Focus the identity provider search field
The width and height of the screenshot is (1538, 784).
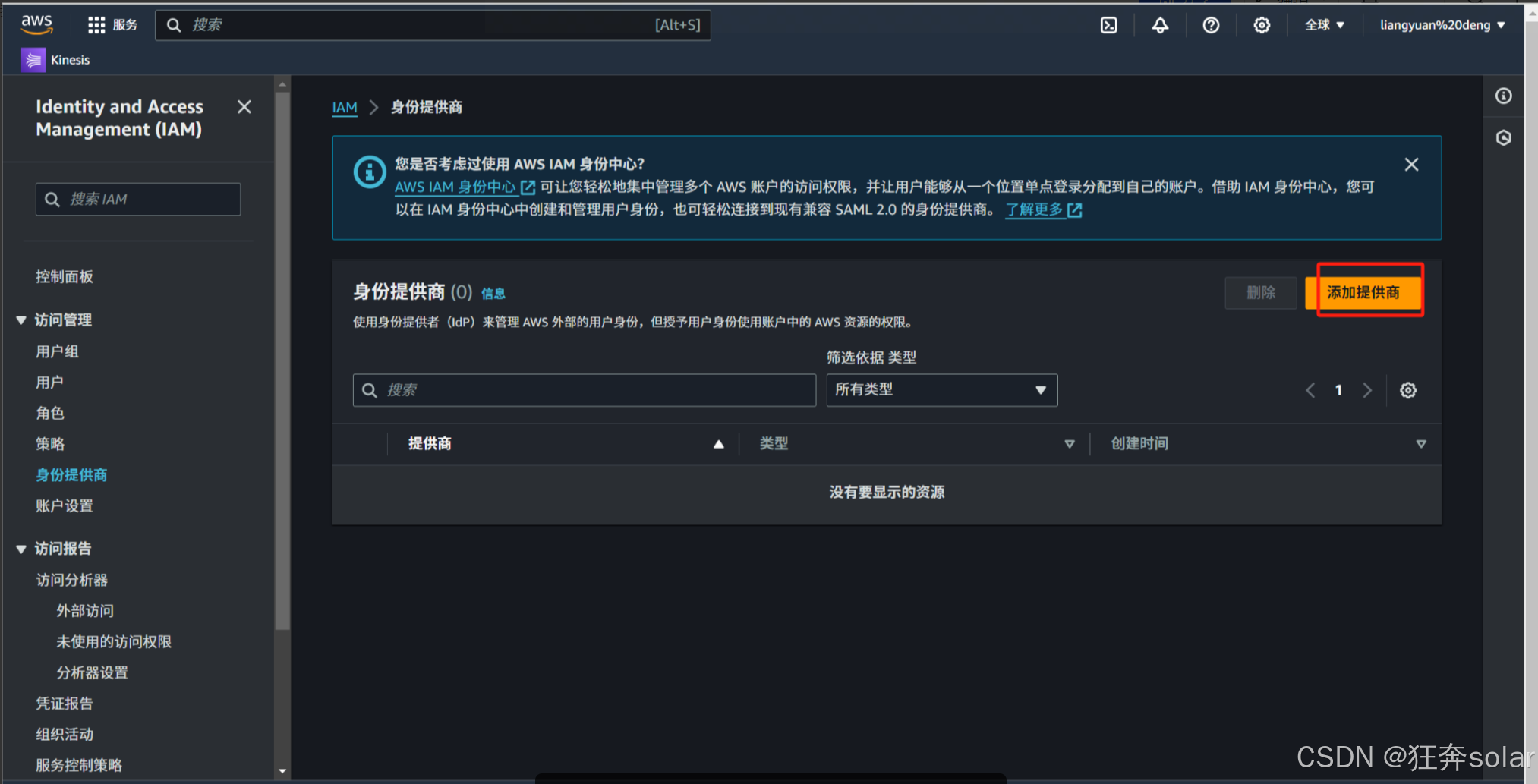pyautogui.click(x=584, y=390)
